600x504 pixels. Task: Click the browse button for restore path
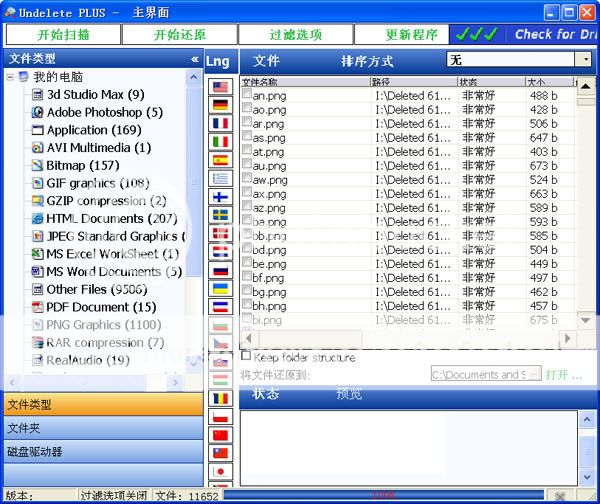coord(534,374)
